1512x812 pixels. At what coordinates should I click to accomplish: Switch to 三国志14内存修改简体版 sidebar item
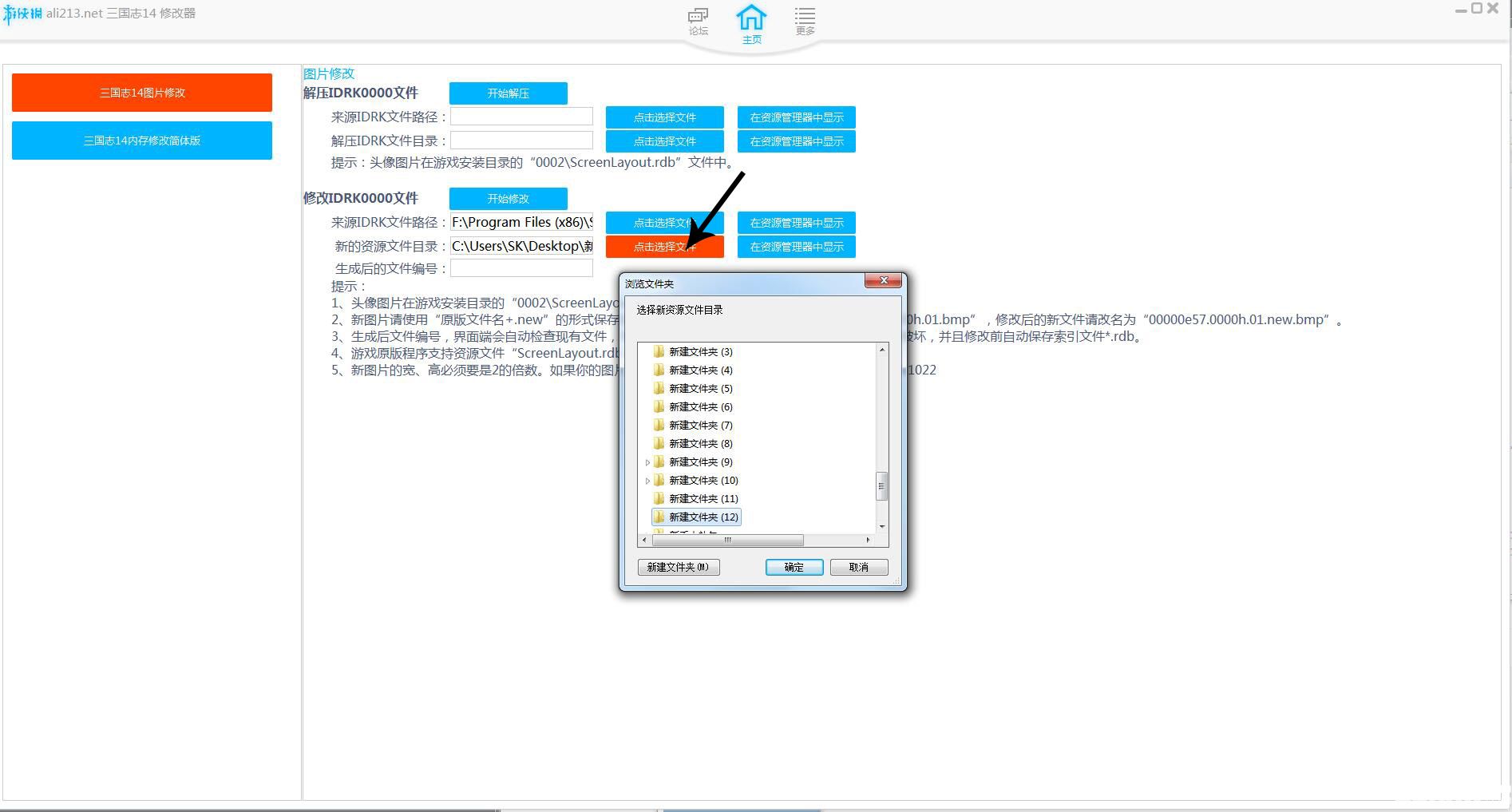tap(142, 141)
